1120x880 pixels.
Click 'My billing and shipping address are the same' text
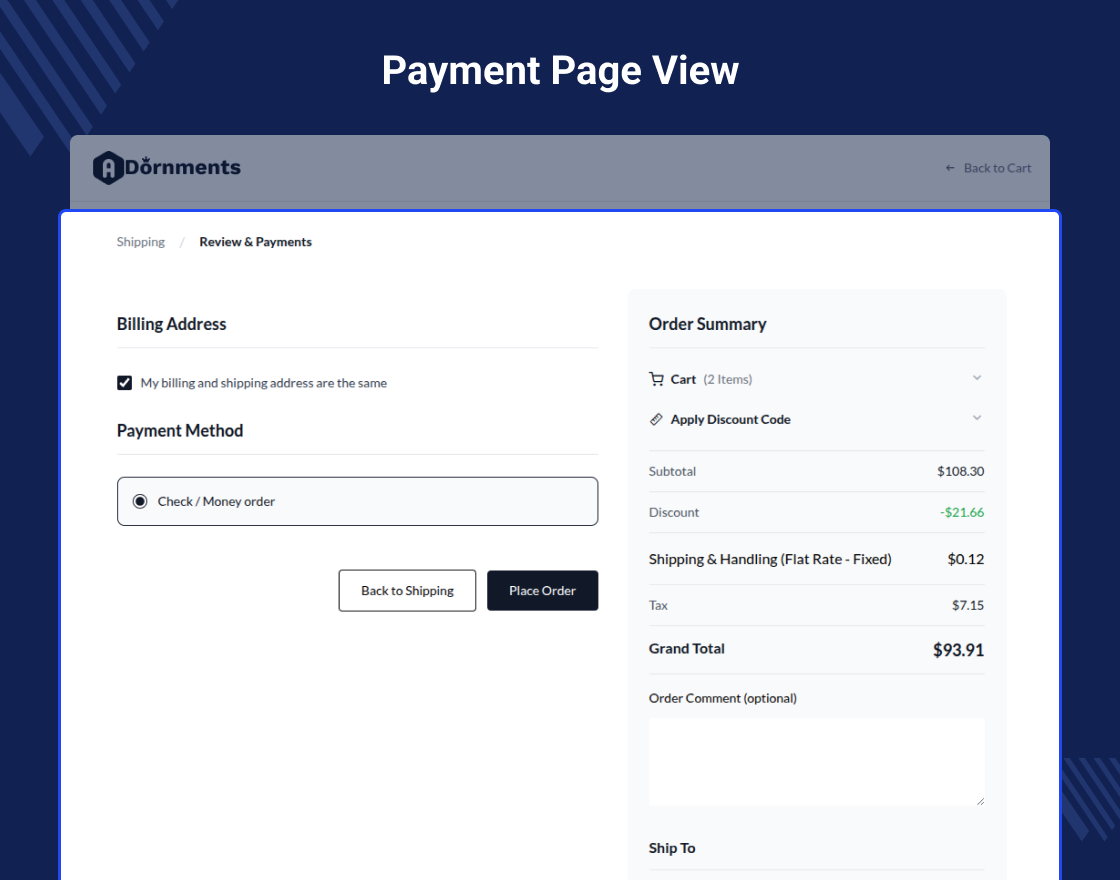click(264, 383)
